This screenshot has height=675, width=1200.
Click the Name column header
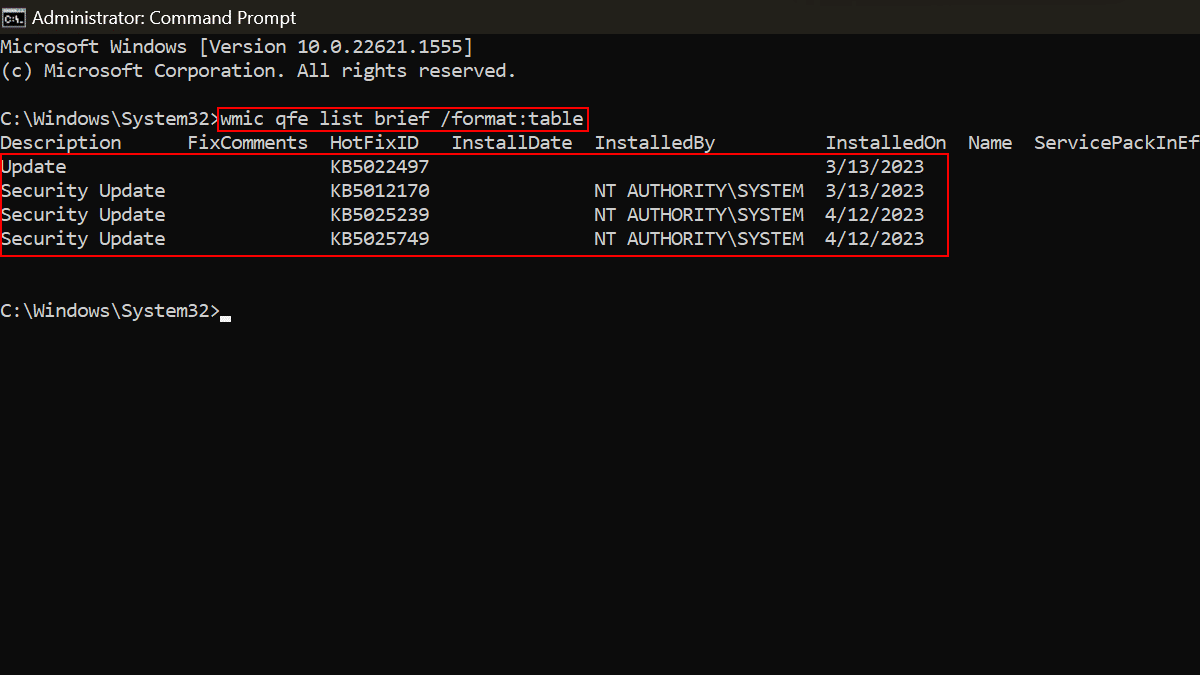[x=990, y=143]
